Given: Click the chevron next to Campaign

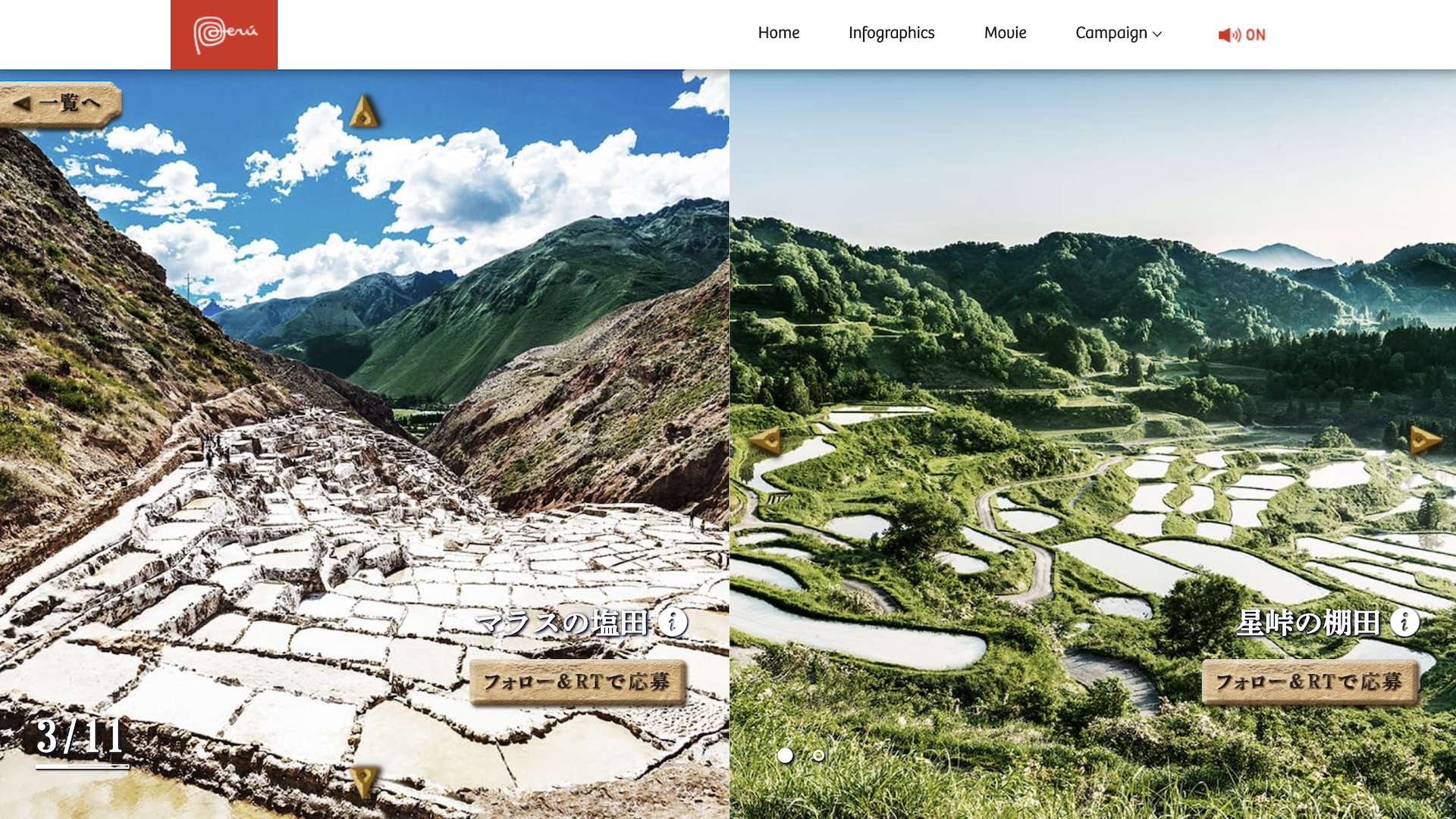Looking at the screenshot, I should (1157, 34).
